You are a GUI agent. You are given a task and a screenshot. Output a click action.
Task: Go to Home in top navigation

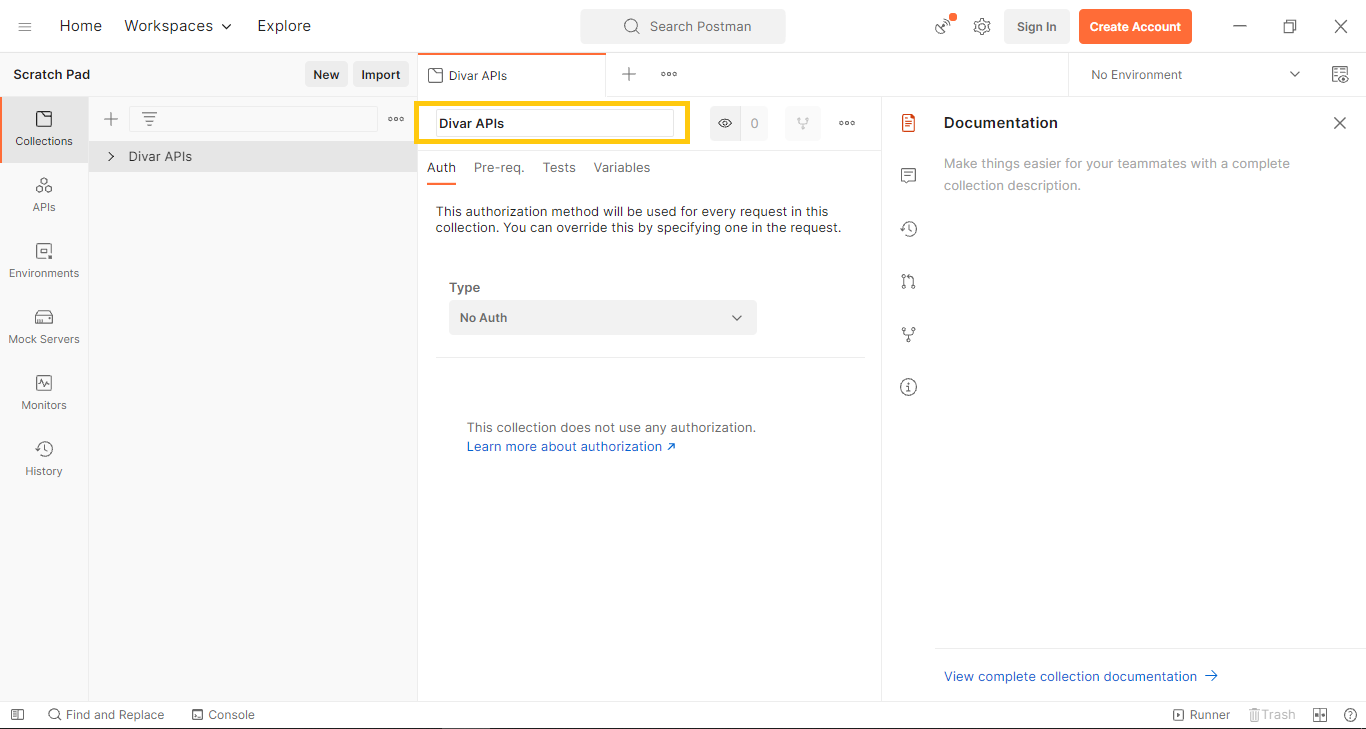click(x=81, y=26)
